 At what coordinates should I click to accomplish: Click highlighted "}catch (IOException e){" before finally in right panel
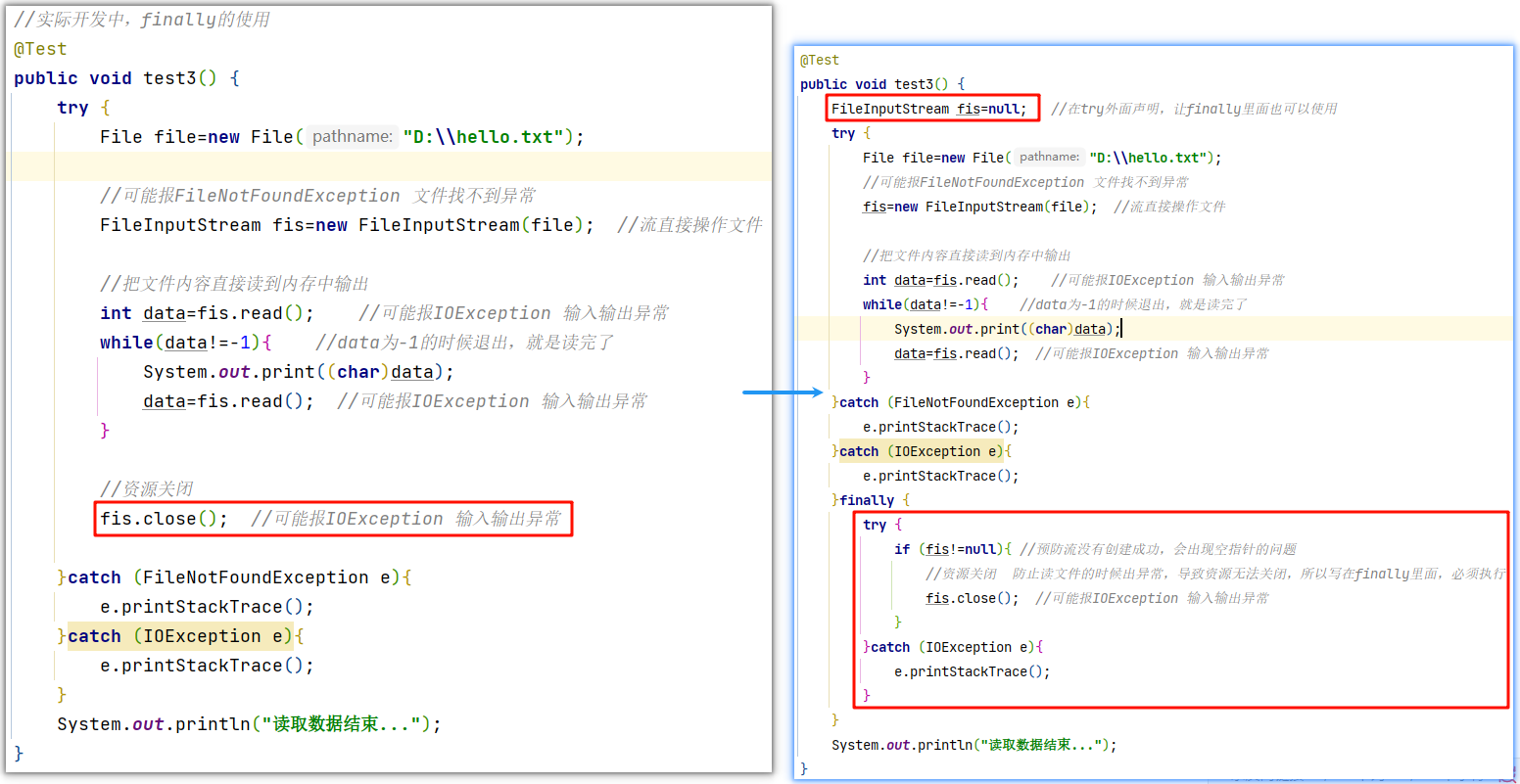(x=922, y=451)
